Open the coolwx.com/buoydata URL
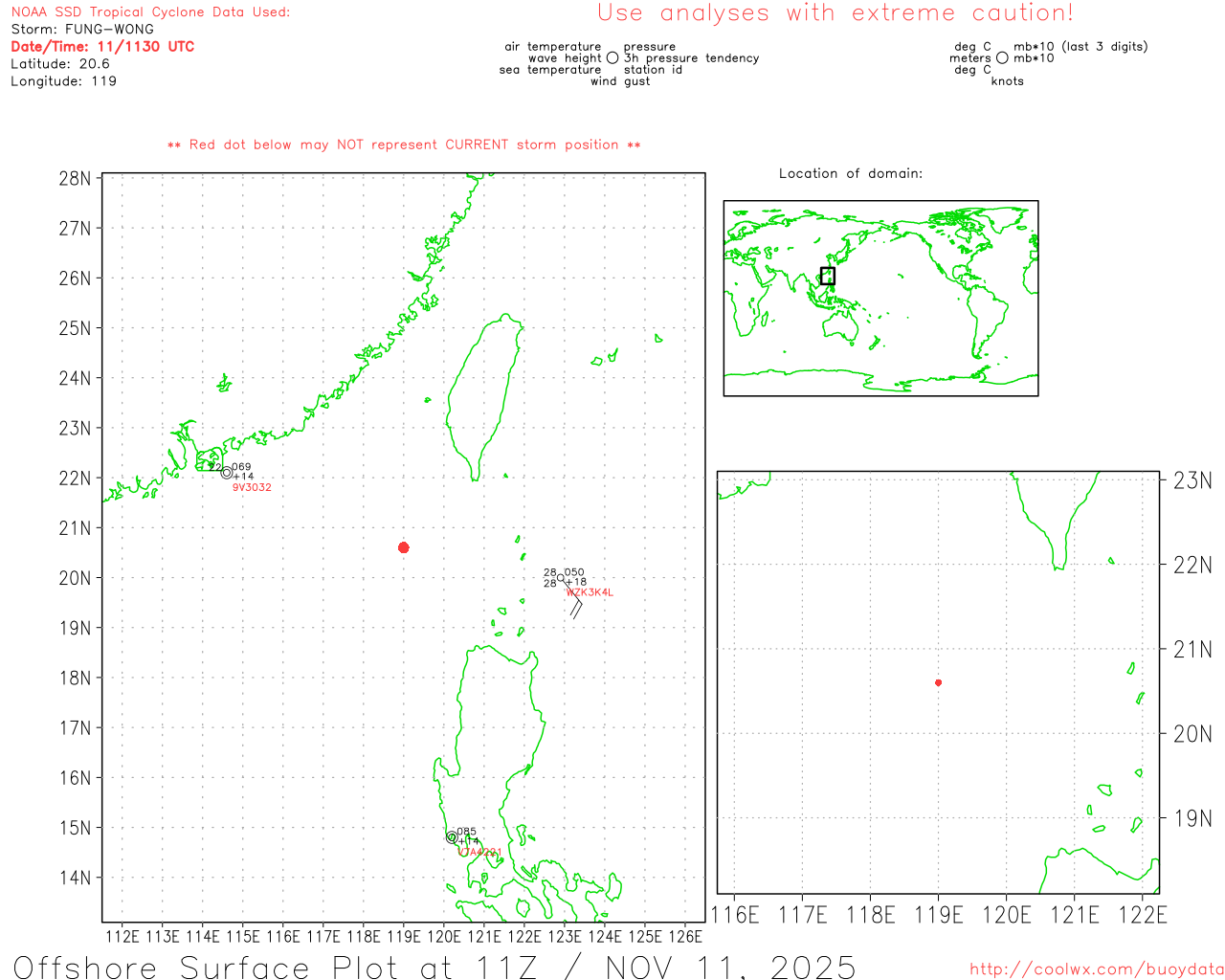The image size is (1225, 980). tap(1097, 969)
